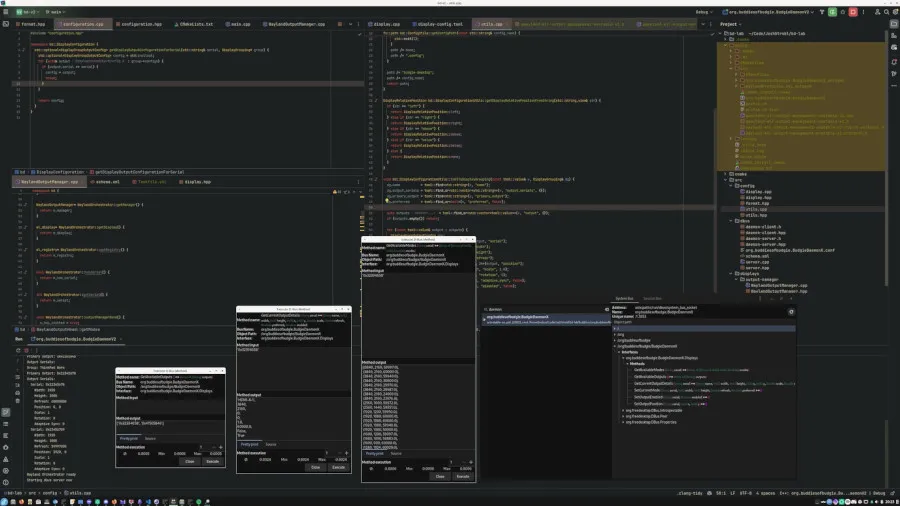Click Close in GetAvailableOutputs dialog

(x=189, y=461)
